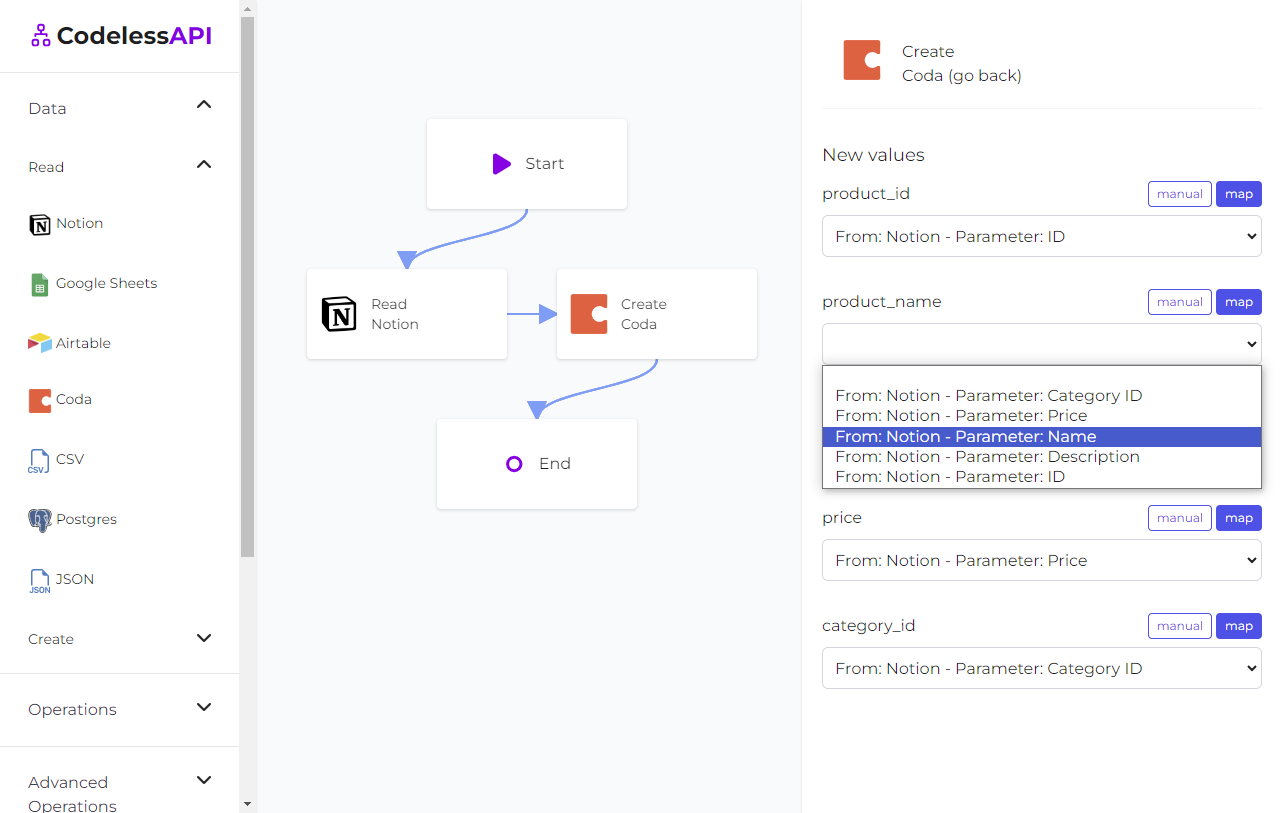This screenshot has height=813, width=1282.
Task: Open the price mapping dropdown
Action: (1041, 560)
